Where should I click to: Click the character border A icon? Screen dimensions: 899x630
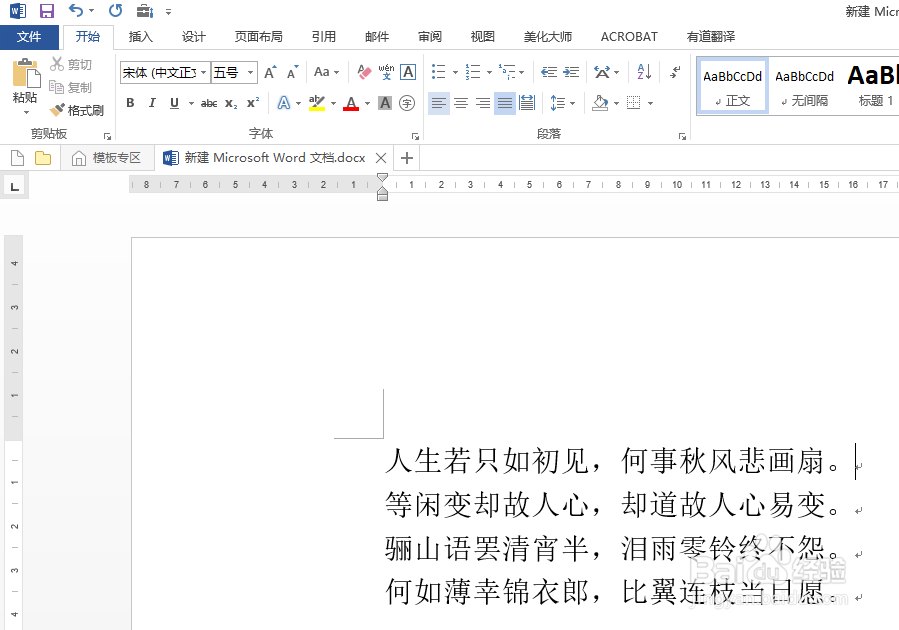click(408, 72)
